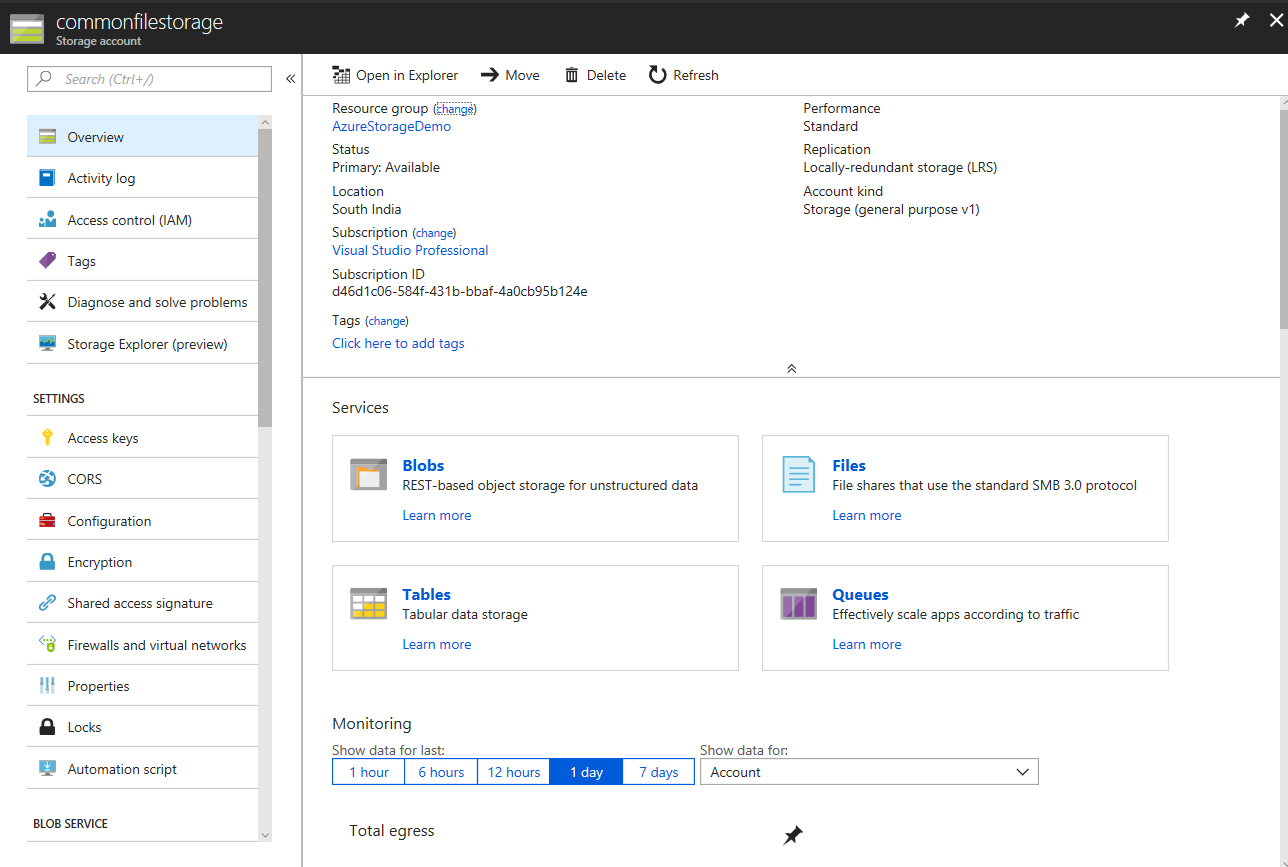Select the 7 days time range

tap(658, 772)
